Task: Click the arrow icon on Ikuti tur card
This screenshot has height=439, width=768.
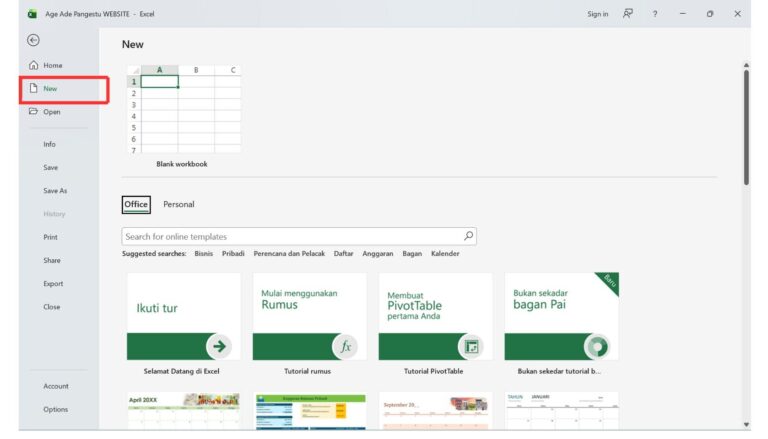Action: [x=219, y=346]
